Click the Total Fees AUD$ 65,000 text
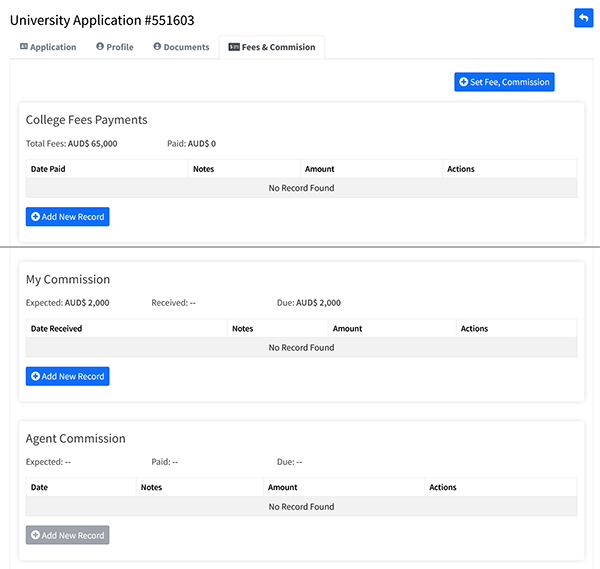 [x=71, y=144]
